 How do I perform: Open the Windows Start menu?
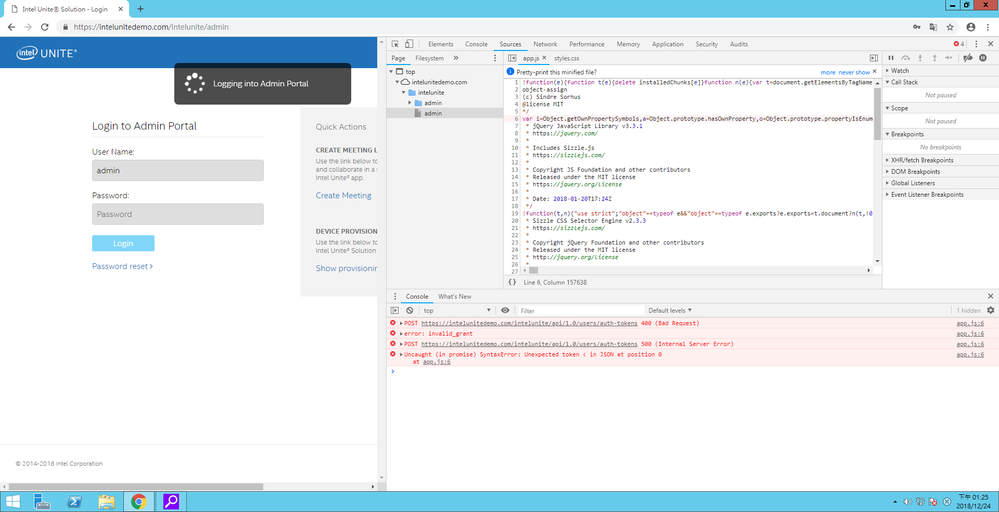tap(12, 502)
